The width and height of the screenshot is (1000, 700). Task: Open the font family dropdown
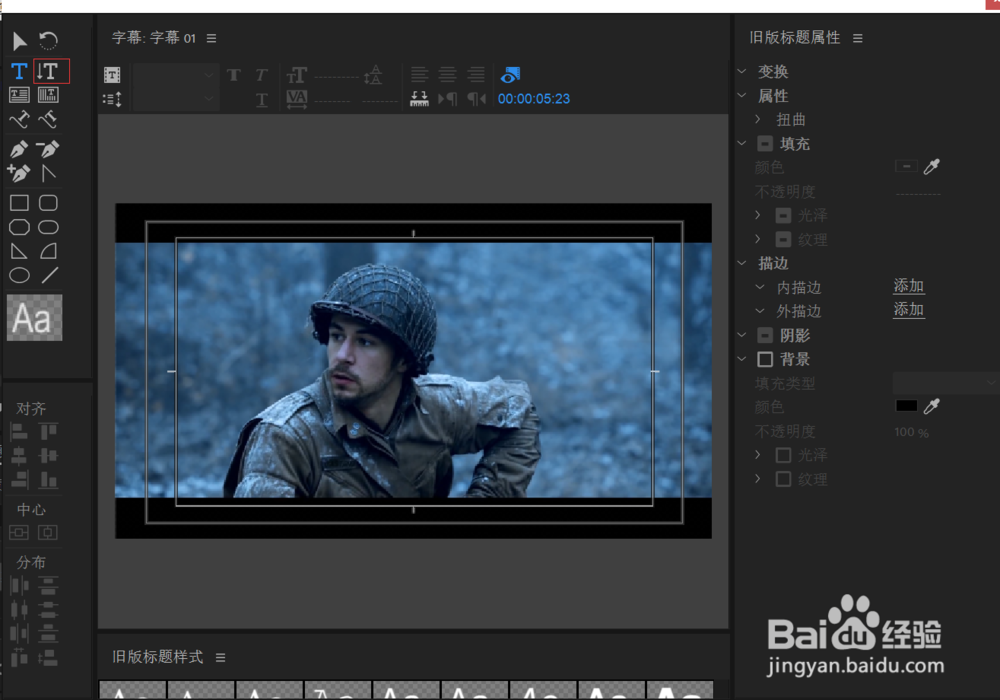(x=174, y=75)
